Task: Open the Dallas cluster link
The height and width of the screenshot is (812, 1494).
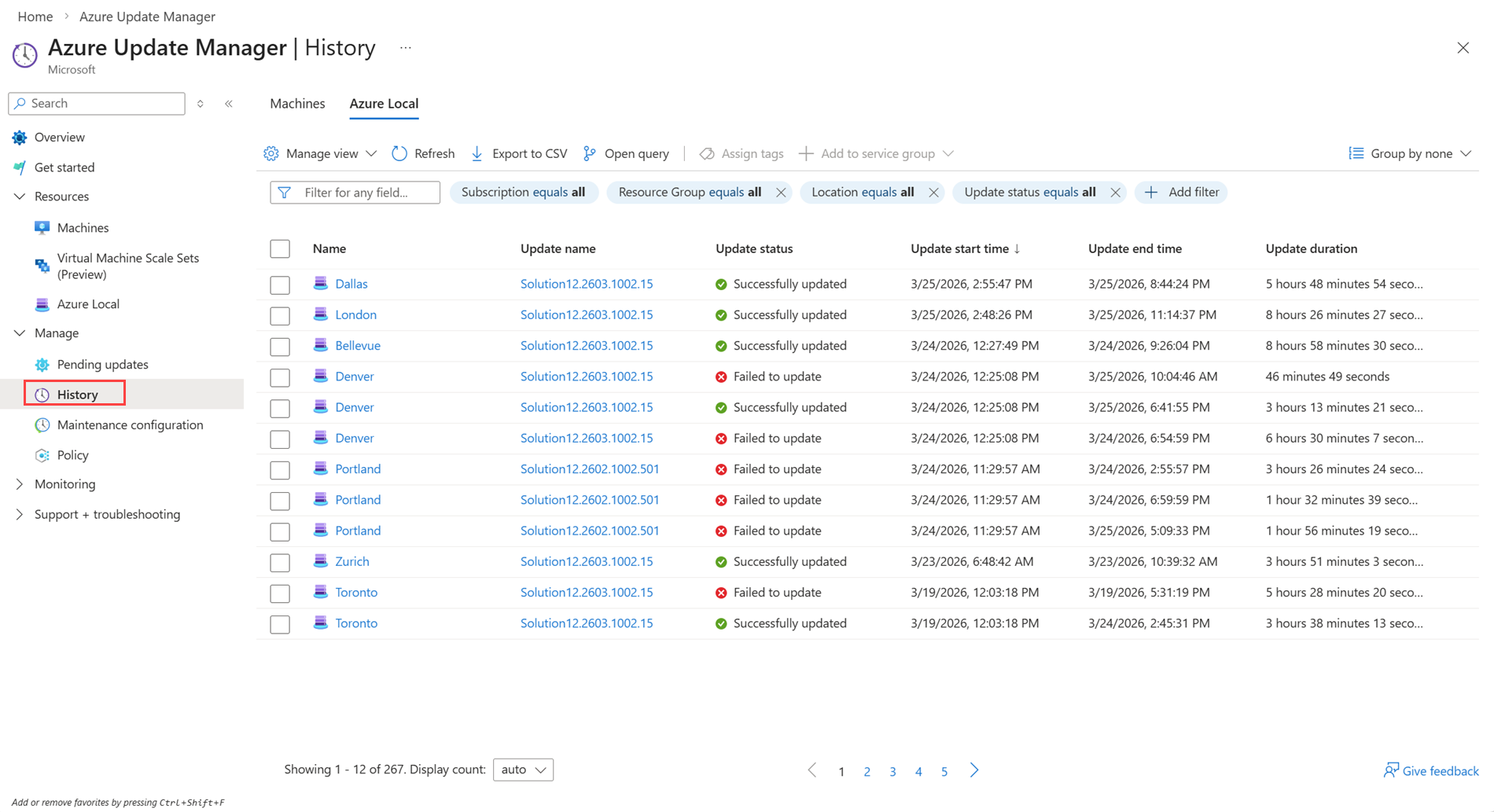Action: [351, 284]
